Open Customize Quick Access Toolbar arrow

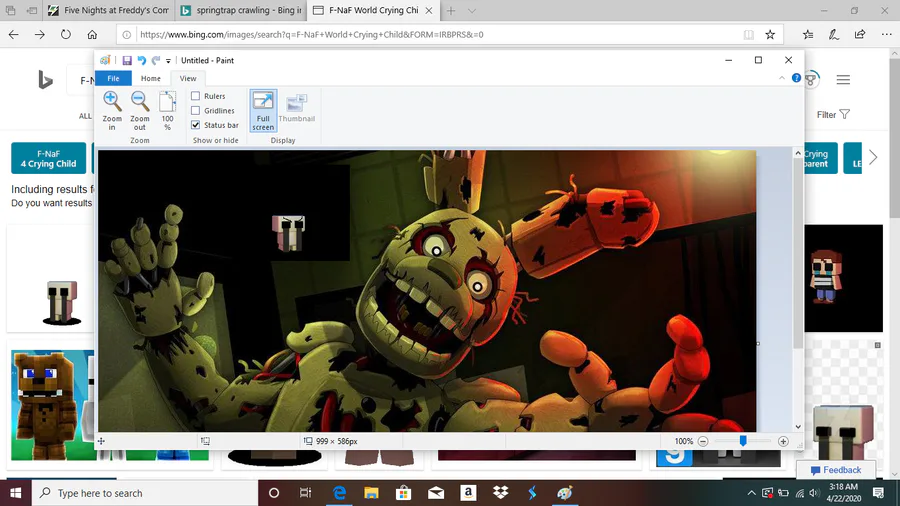tap(168, 61)
